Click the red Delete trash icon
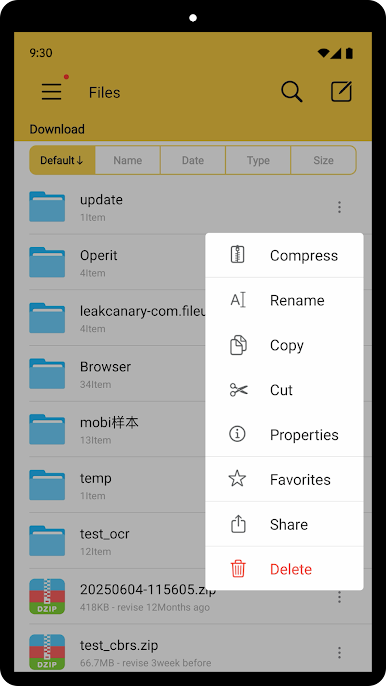The image size is (386, 686). [x=238, y=569]
